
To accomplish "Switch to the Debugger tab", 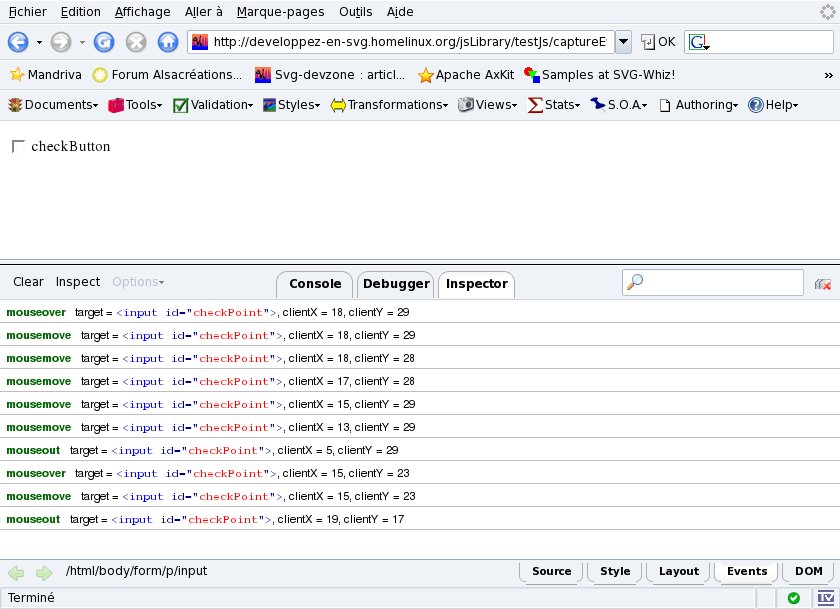I will pyautogui.click(x=396, y=284).
